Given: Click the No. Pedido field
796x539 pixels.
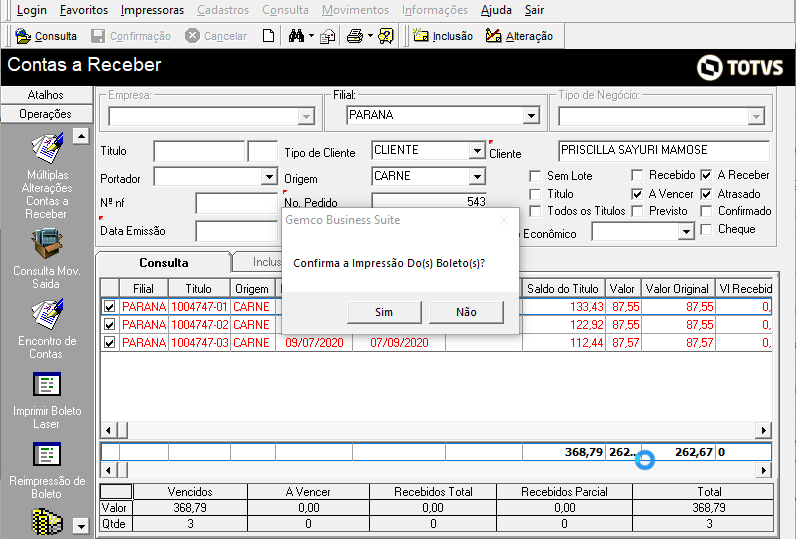Looking at the screenshot, I should coord(429,201).
